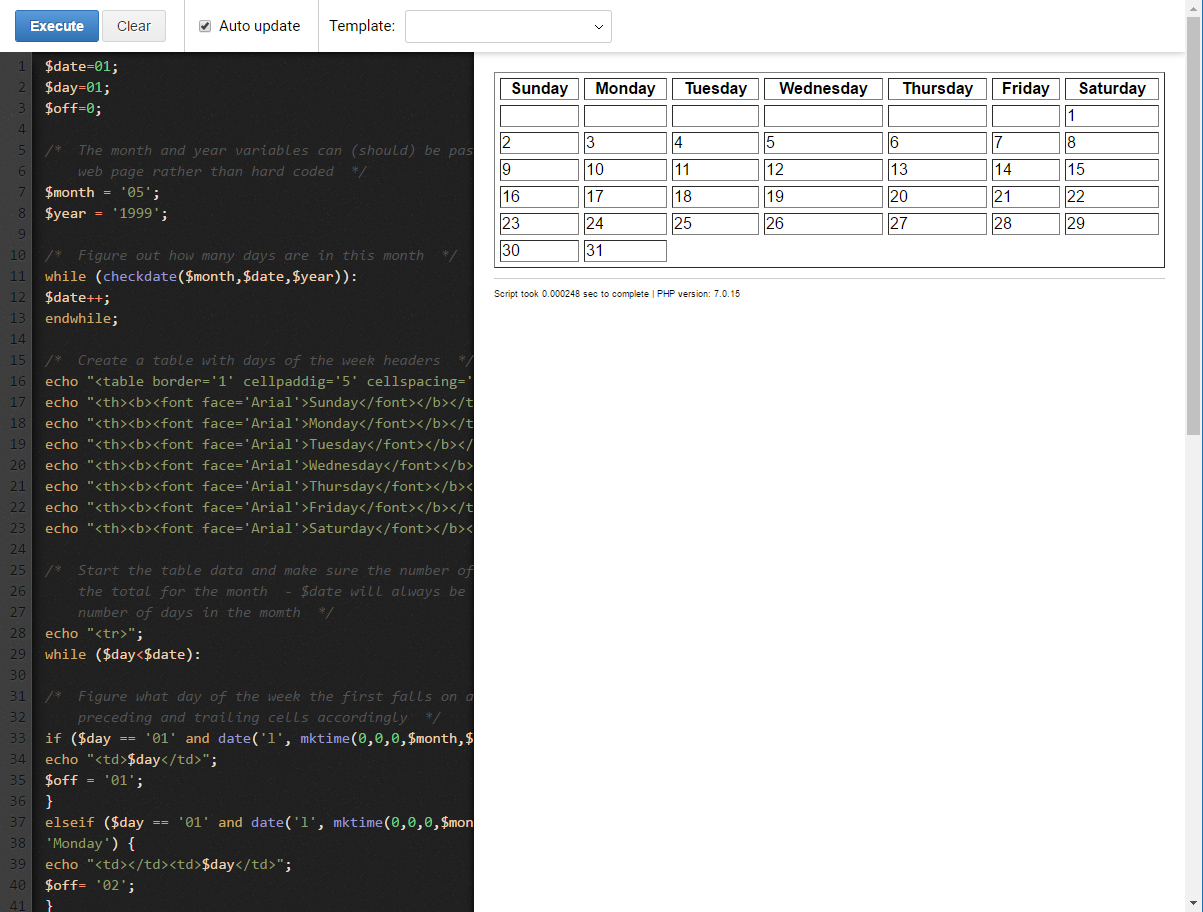Image resolution: width=1203 pixels, height=912 pixels.
Task: Click the 'Figure out how many days' comment
Action: 250,255
